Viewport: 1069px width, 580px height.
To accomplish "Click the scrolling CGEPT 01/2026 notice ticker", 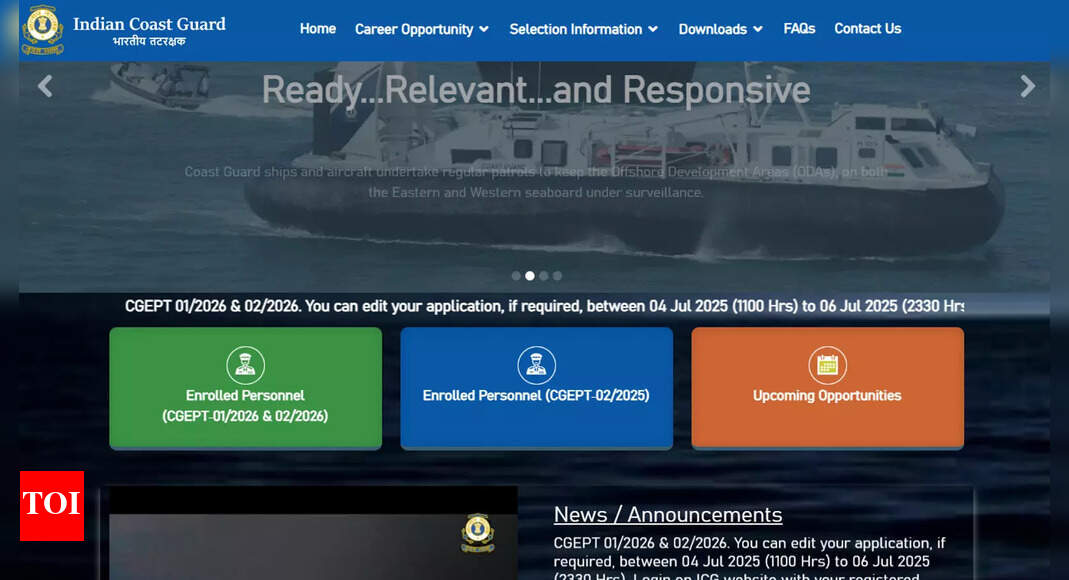I will pos(544,306).
